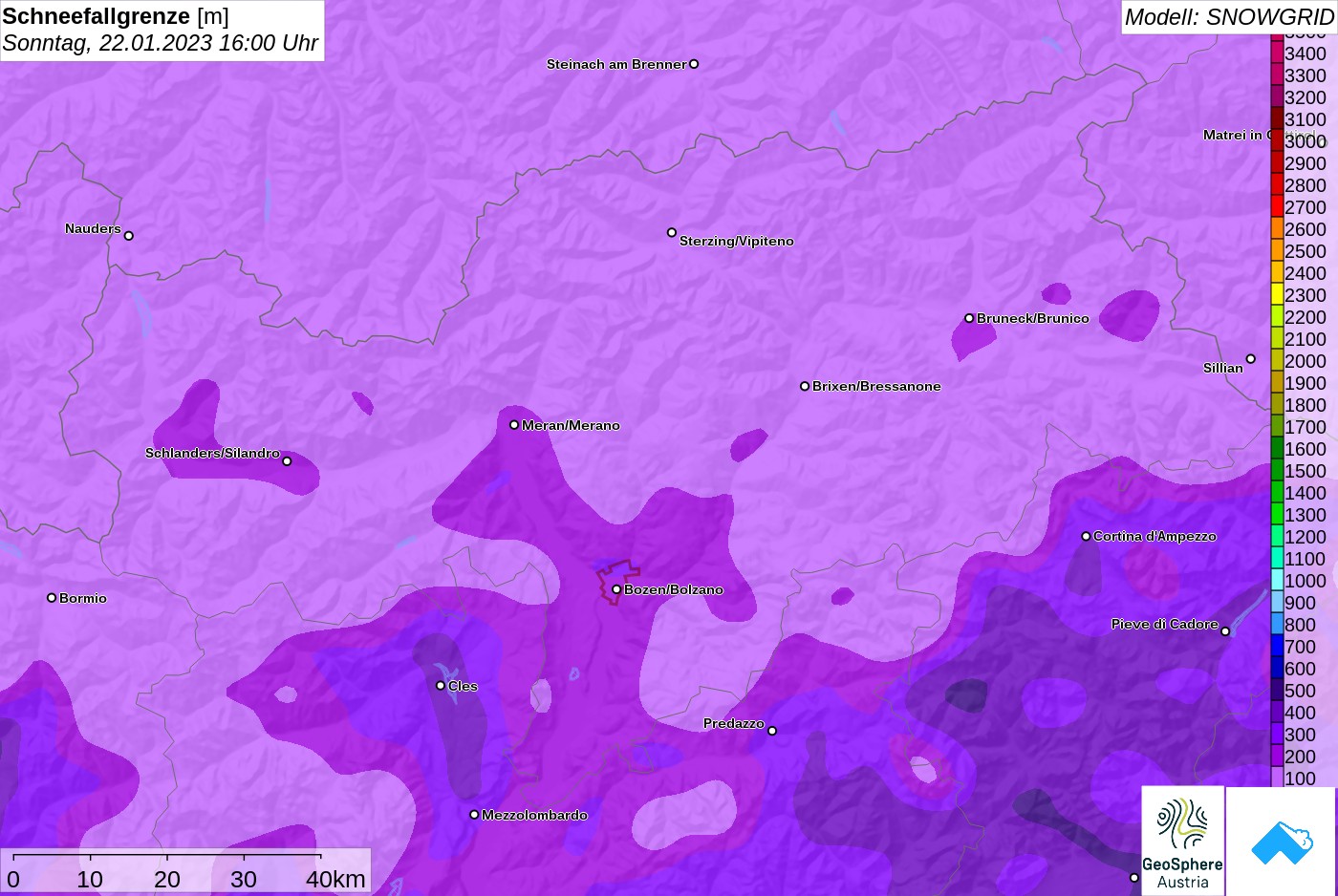Click the Bormio marker dot
The width and height of the screenshot is (1338, 896).
pyautogui.click(x=52, y=598)
